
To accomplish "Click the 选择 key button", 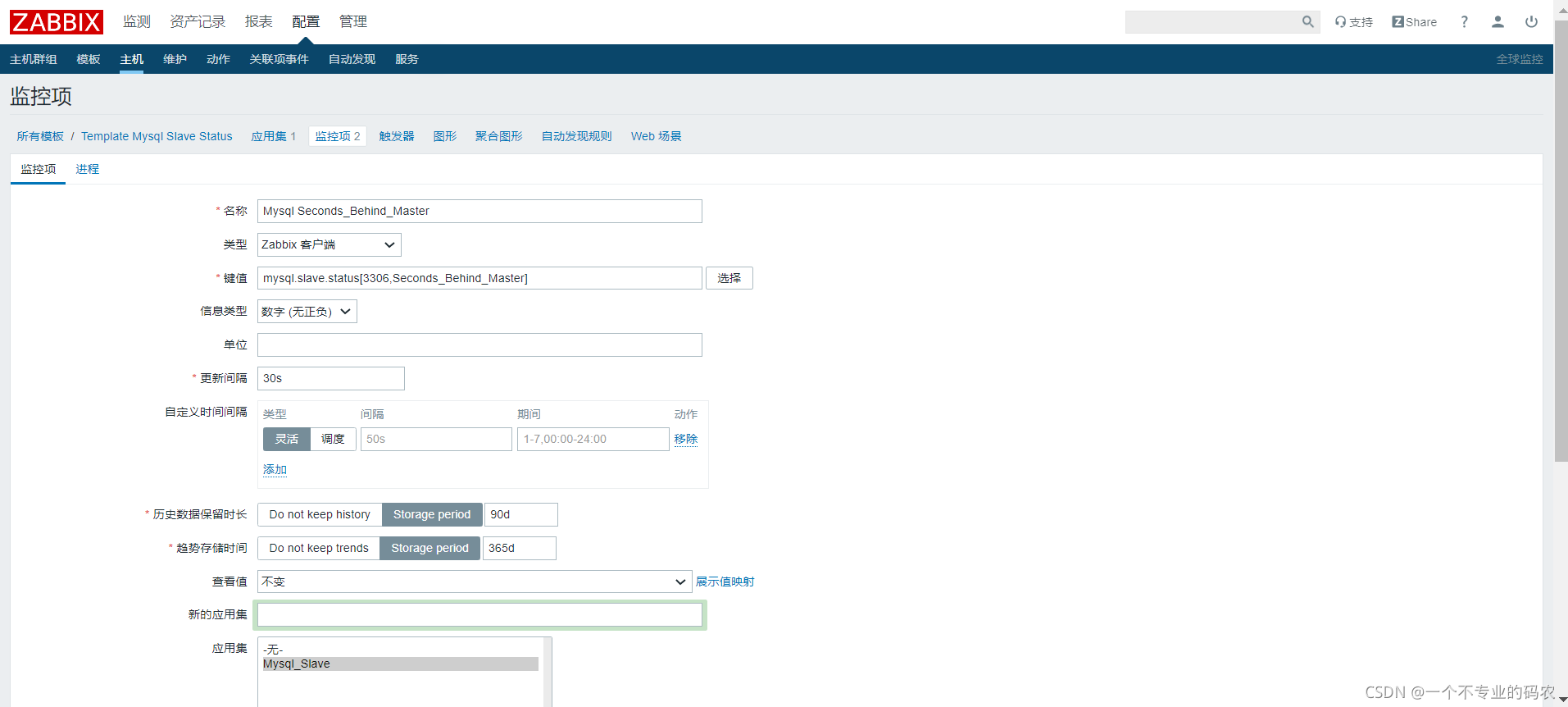I will point(729,278).
